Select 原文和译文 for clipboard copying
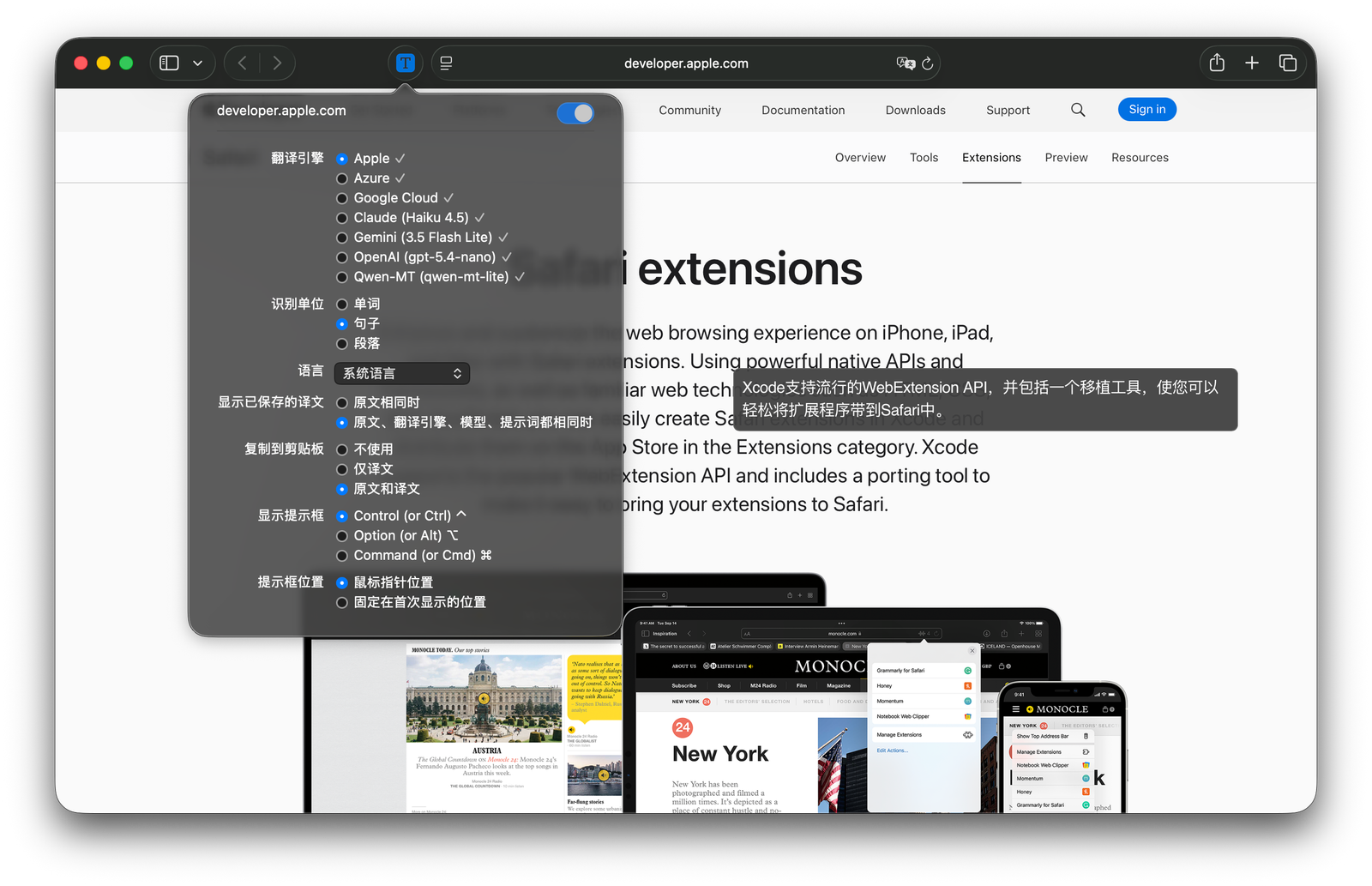The image size is (1372, 886). point(342,489)
